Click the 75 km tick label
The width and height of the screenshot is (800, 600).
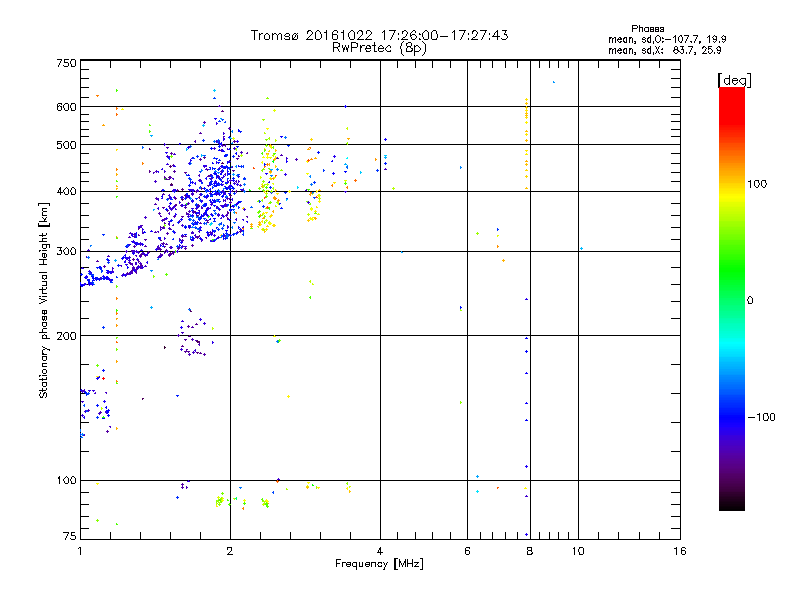click(x=70, y=536)
